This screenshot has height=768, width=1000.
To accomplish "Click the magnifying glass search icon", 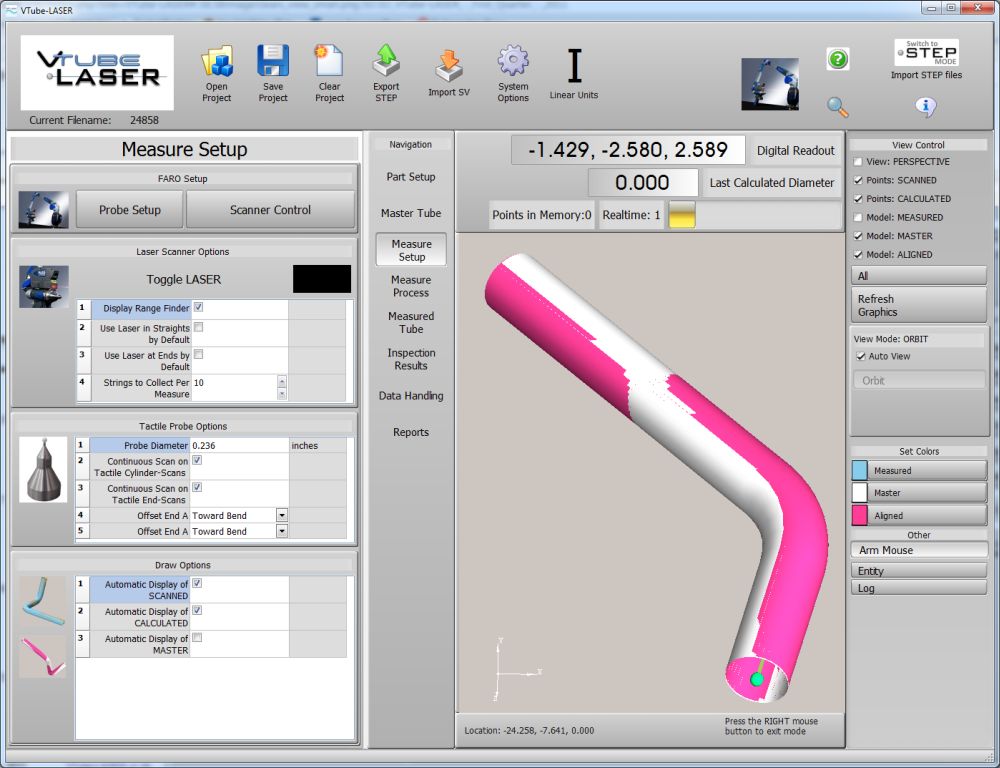I will (x=838, y=106).
